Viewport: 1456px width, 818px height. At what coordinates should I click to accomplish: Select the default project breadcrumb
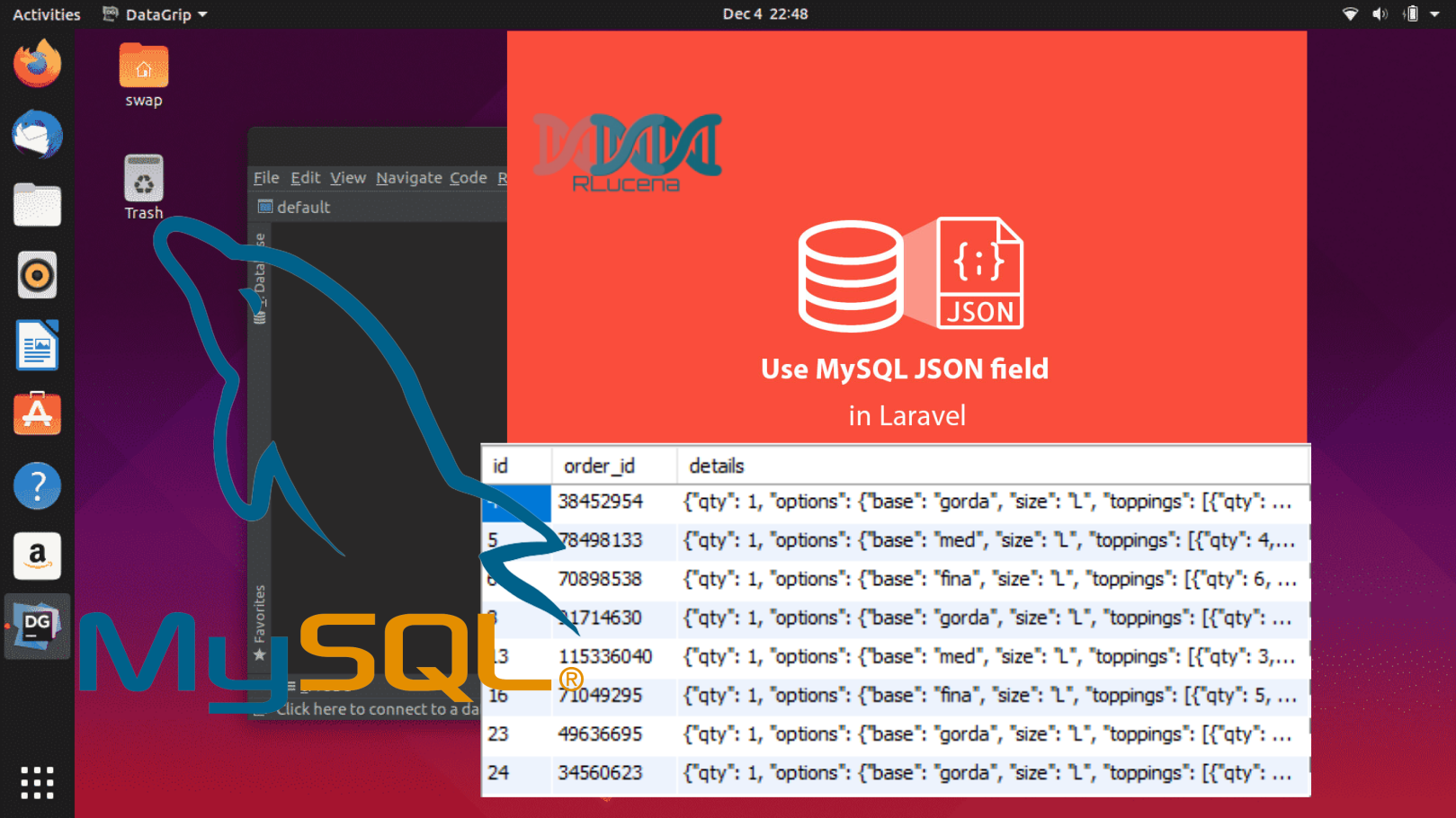pyautogui.click(x=295, y=207)
